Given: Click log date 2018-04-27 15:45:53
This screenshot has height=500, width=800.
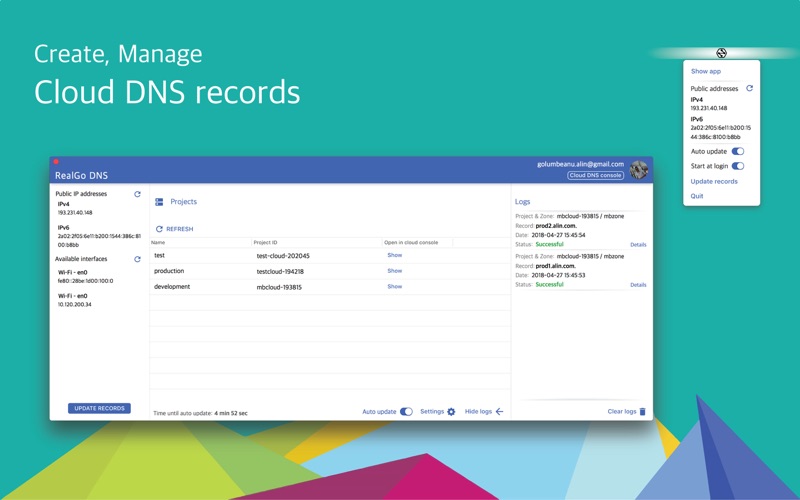Looking at the screenshot, I should point(558,275).
